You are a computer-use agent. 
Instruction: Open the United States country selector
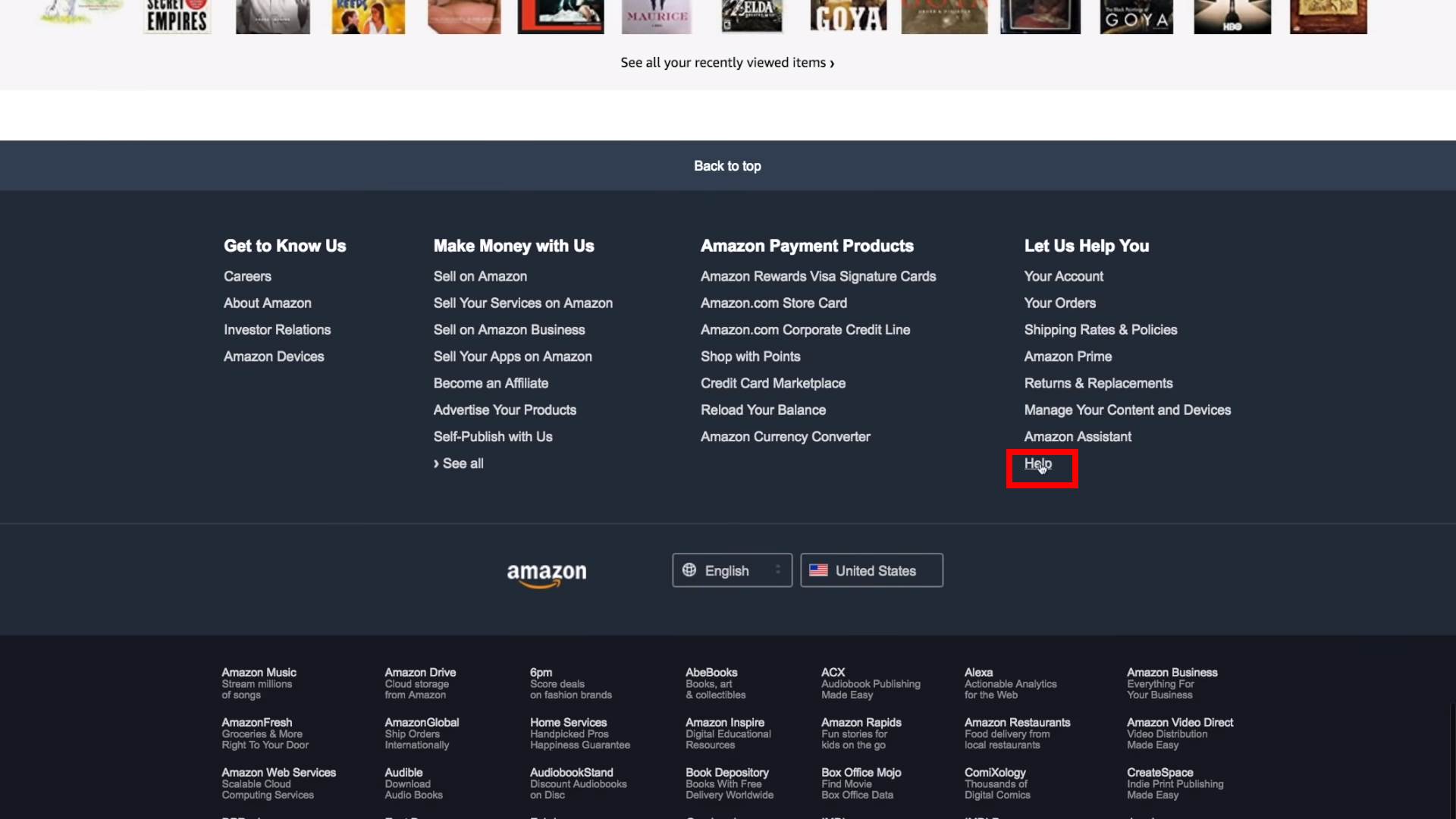pyautogui.click(x=871, y=570)
